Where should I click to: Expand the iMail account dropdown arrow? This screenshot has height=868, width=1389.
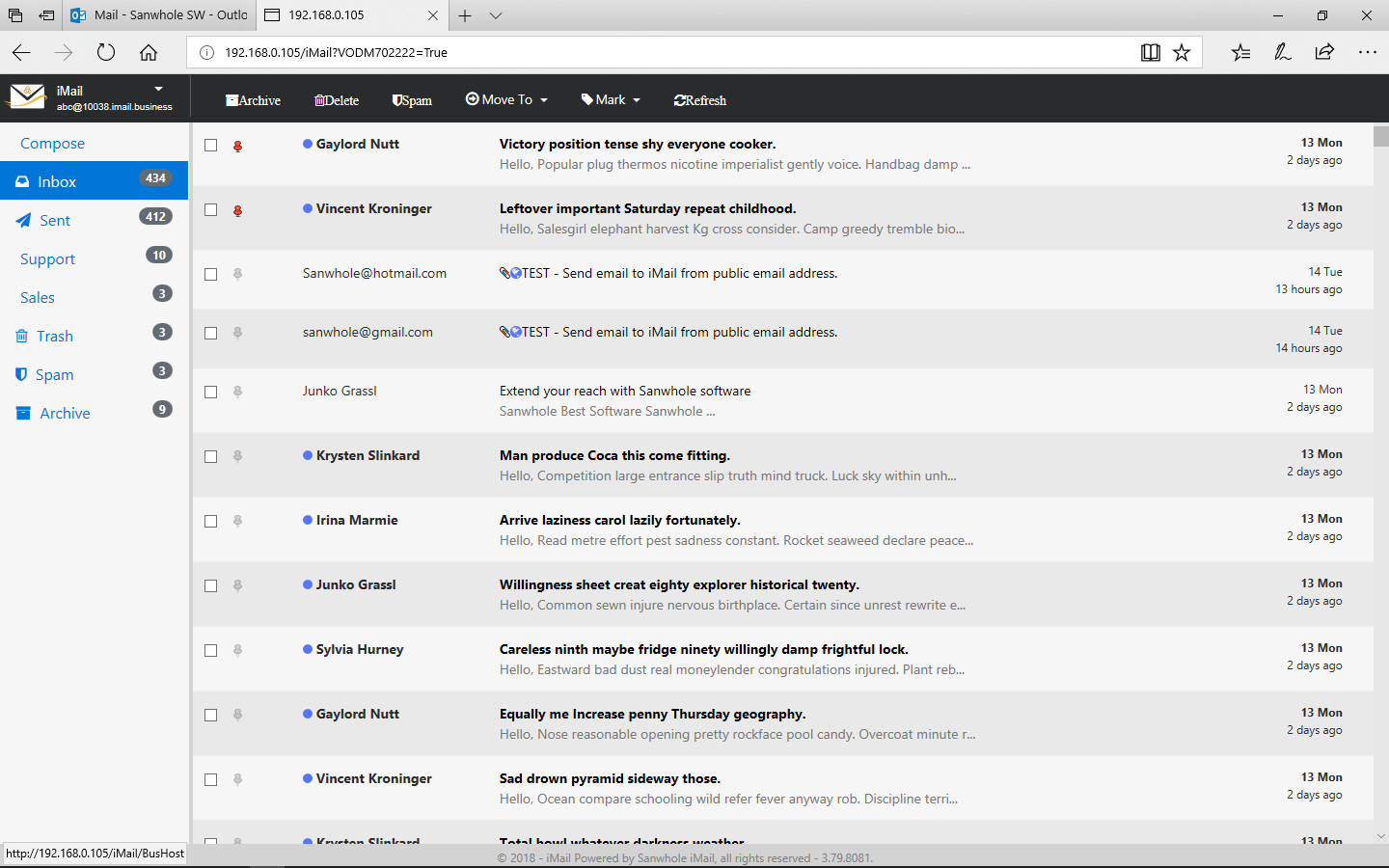point(159,89)
